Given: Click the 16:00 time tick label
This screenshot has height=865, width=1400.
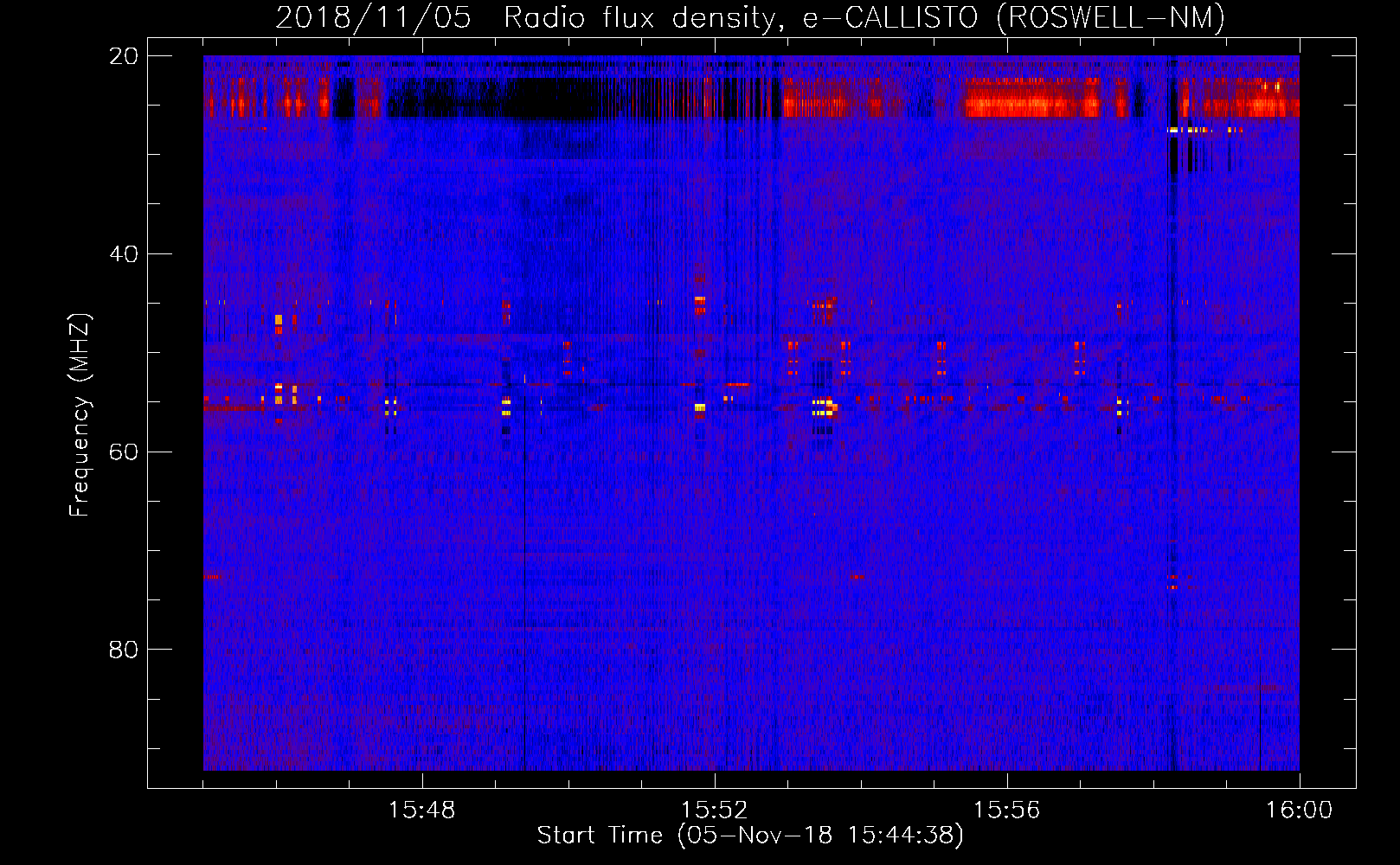Looking at the screenshot, I should tap(1299, 811).
